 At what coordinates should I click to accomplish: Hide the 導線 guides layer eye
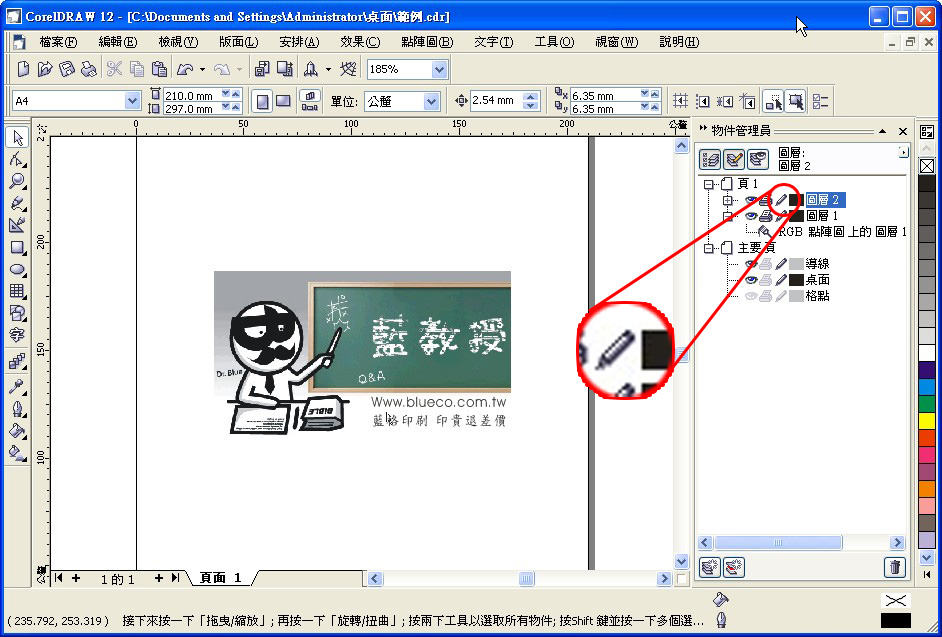[751, 264]
